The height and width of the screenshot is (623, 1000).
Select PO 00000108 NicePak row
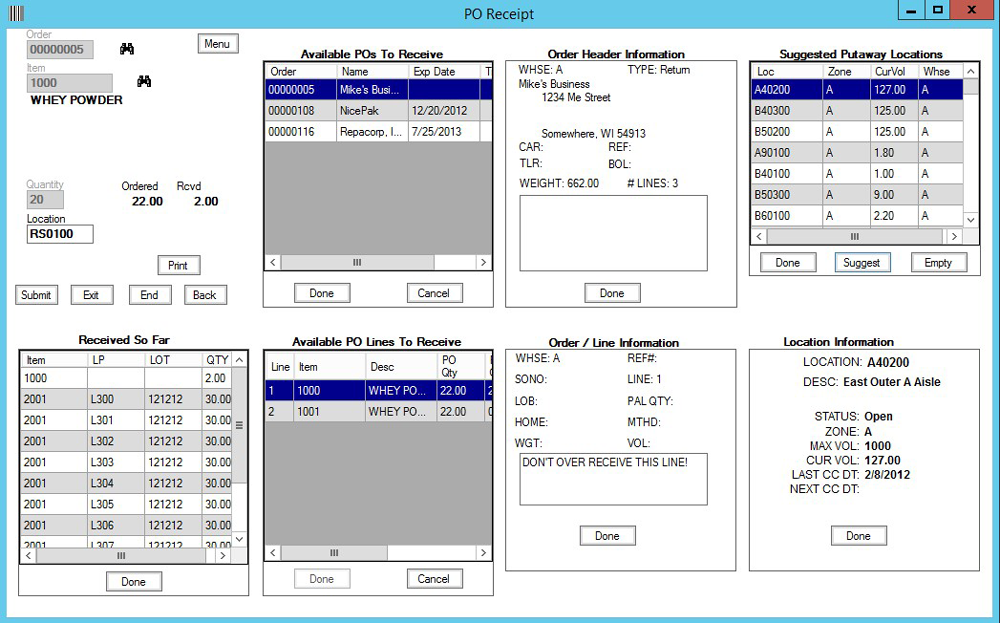coord(378,110)
